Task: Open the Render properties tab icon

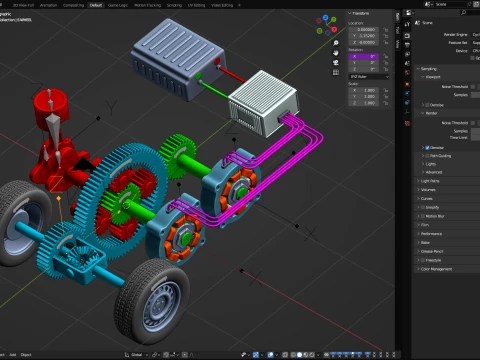Action: coord(407,36)
